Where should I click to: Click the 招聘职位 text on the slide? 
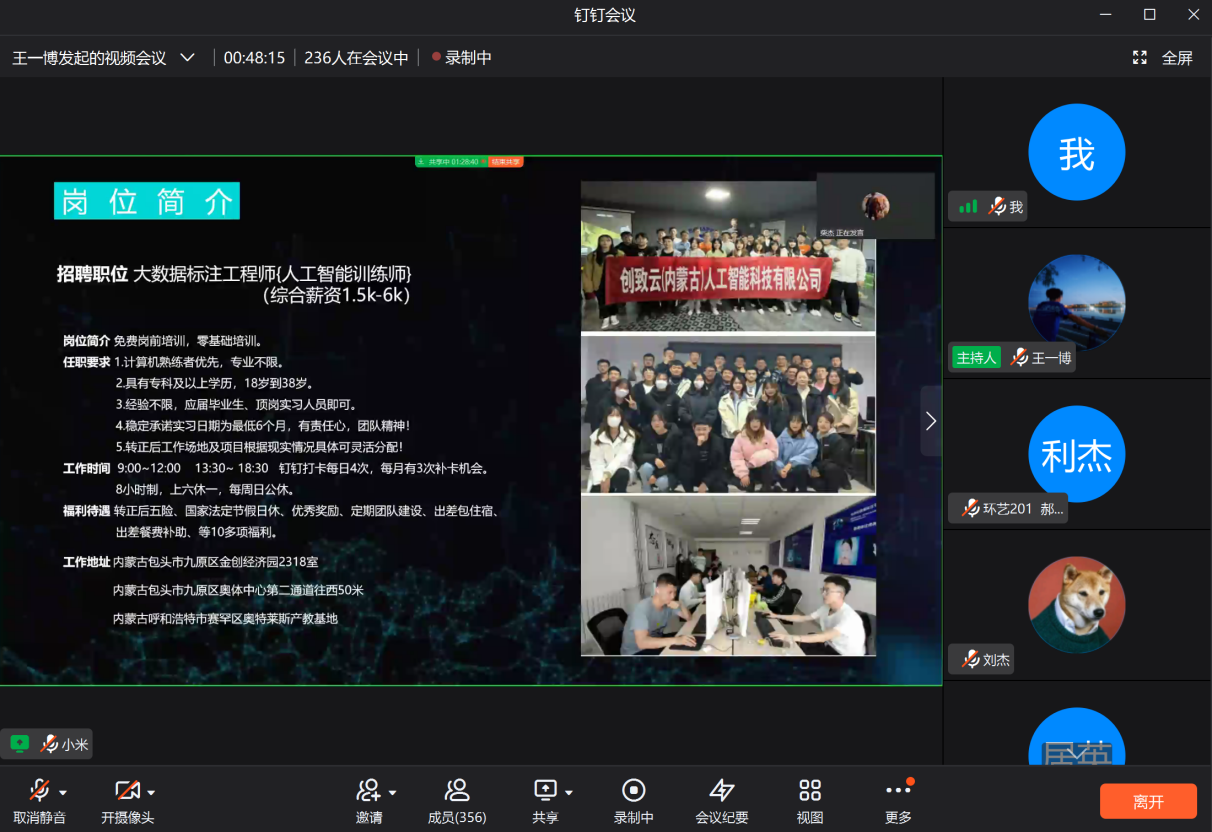pyautogui.click(x=92, y=274)
